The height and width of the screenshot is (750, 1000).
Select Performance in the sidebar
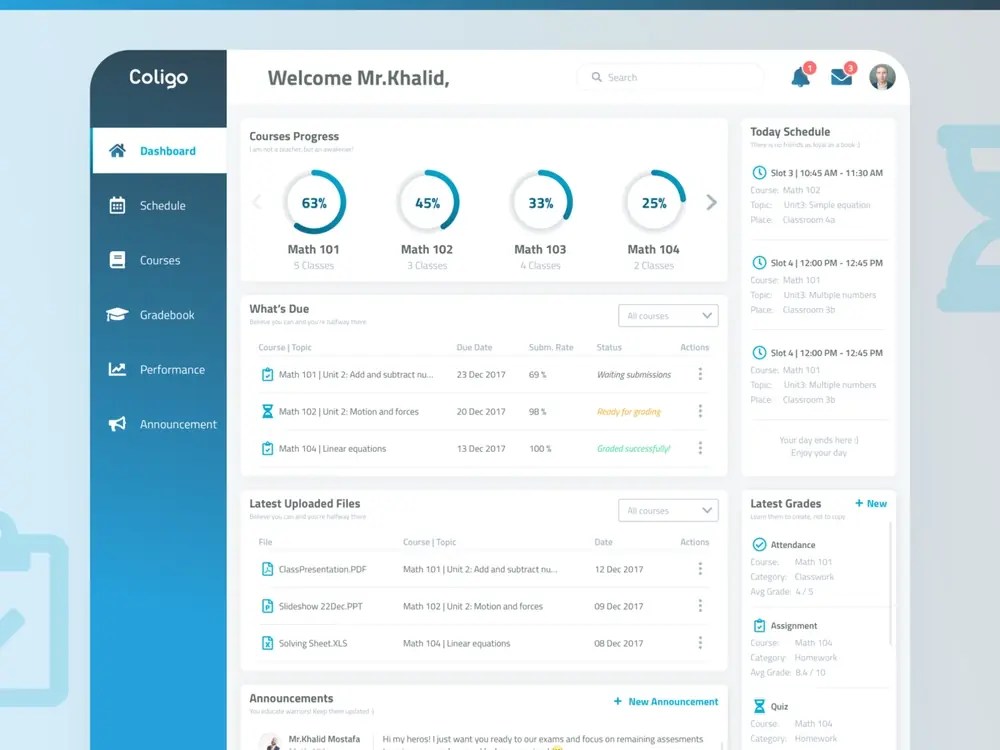(171, 370)
